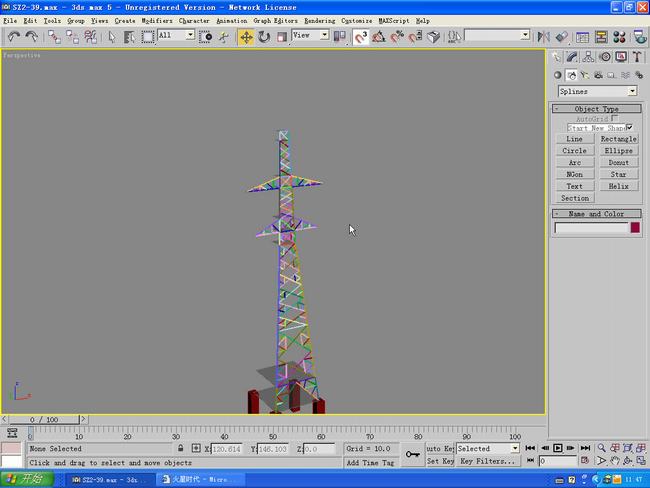Switch to the Hierarchy panel tab

tap(588, 57)
